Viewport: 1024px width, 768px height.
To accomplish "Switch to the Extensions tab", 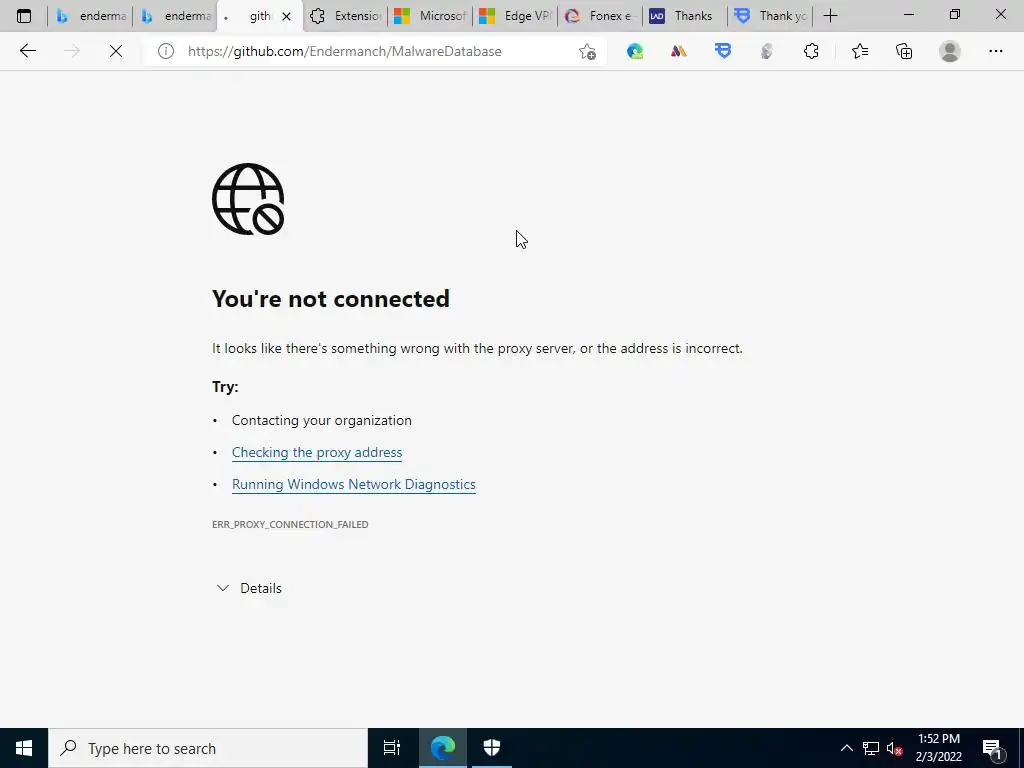I will 345,16.
